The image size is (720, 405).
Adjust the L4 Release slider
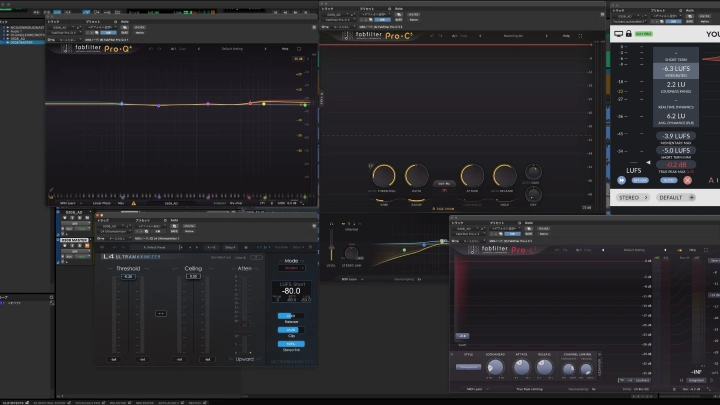tap(291, 316)
